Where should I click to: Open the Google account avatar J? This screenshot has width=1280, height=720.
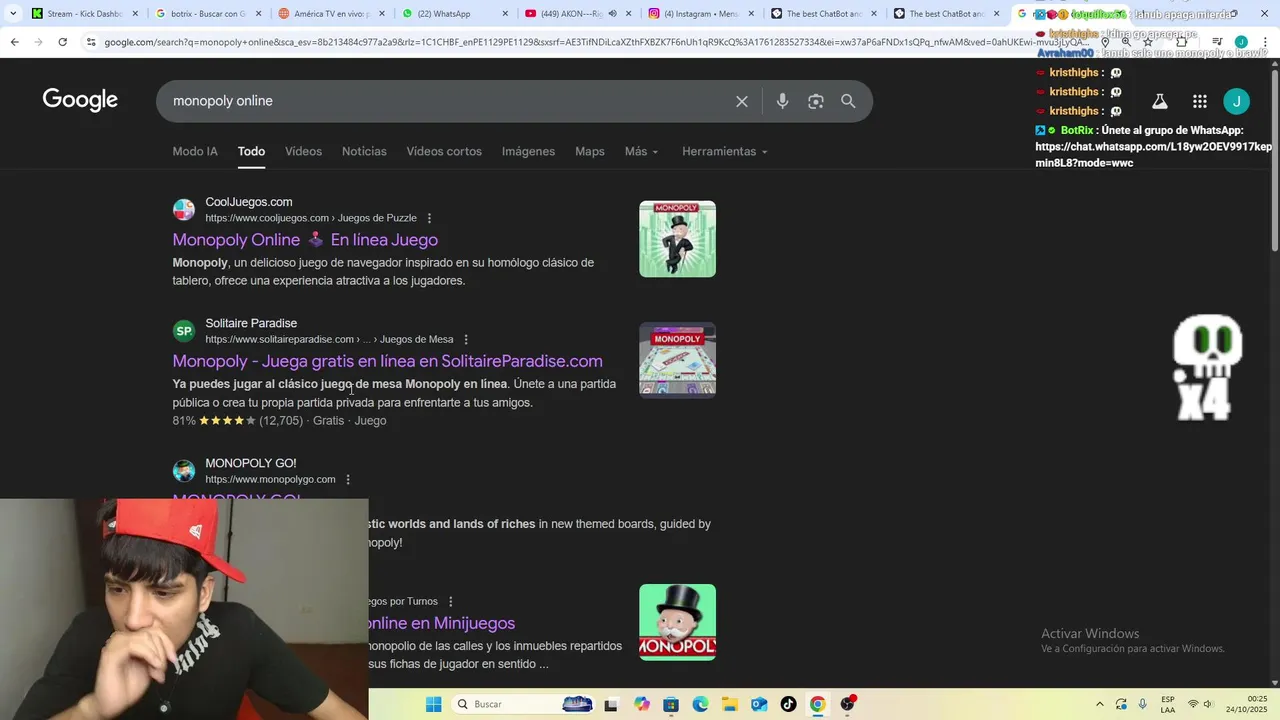1237,101
